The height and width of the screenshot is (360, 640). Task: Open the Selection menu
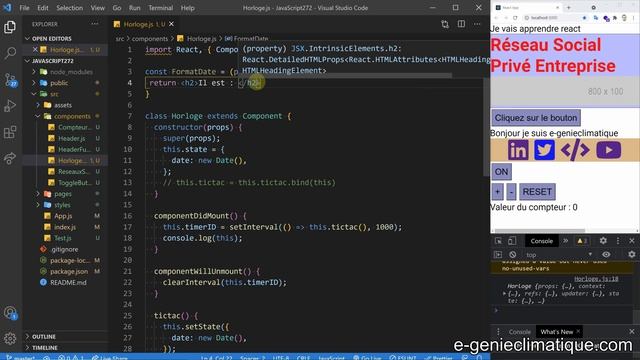69,8
